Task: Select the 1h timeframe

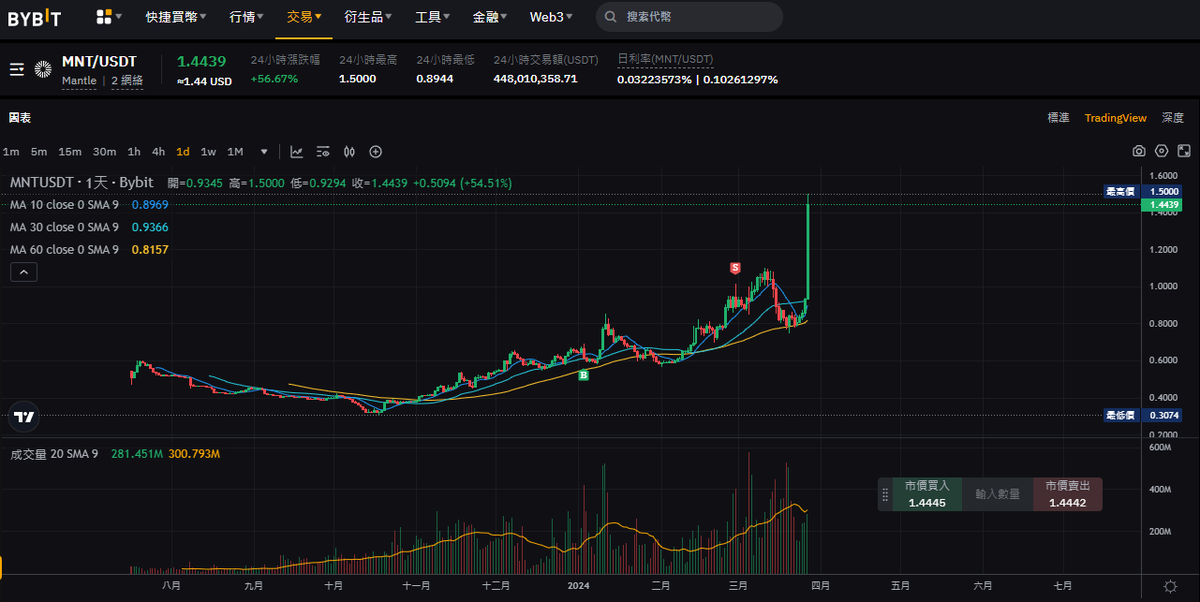Action: [134, 152]
